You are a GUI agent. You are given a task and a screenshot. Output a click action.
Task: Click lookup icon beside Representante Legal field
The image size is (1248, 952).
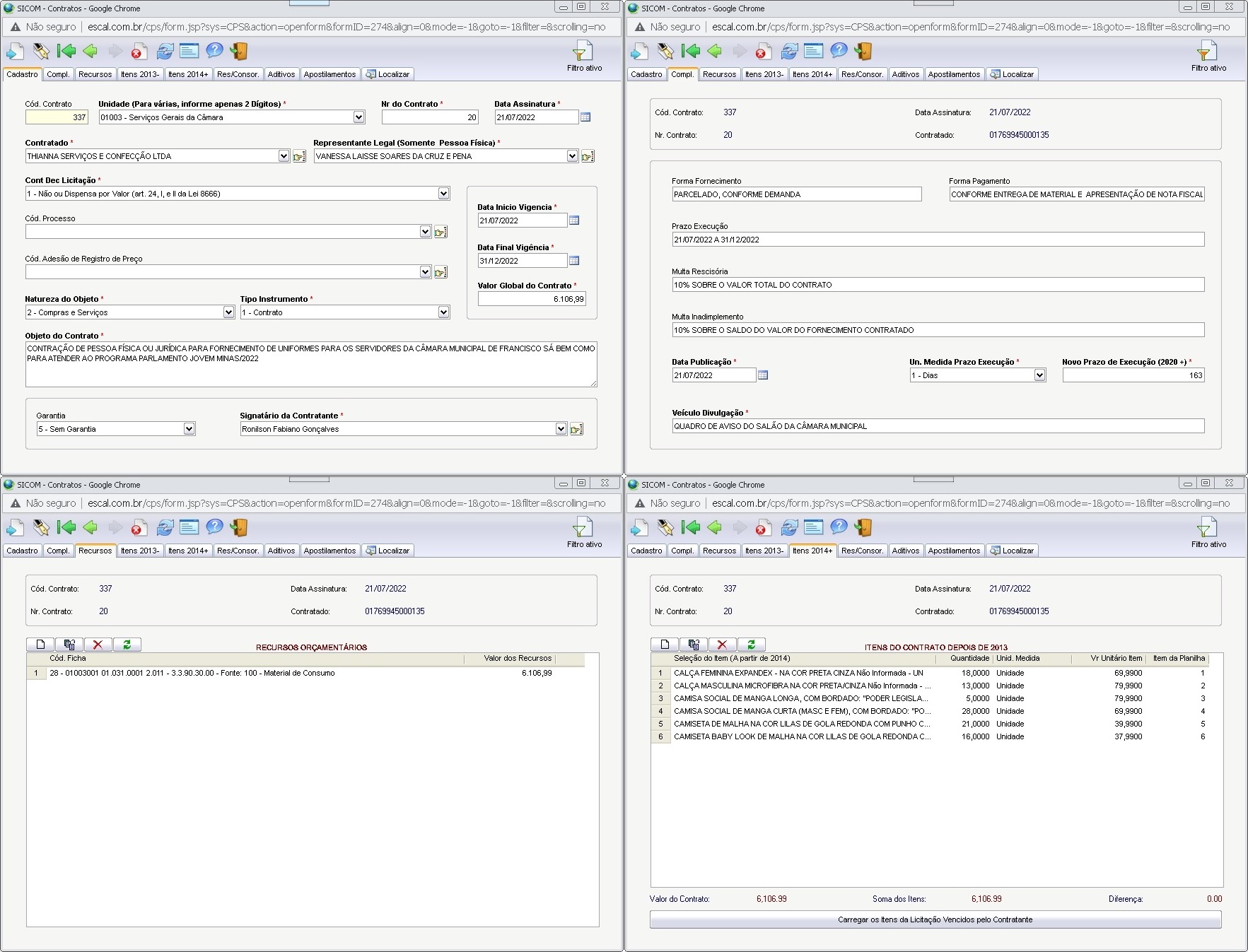tap(588, 156)
